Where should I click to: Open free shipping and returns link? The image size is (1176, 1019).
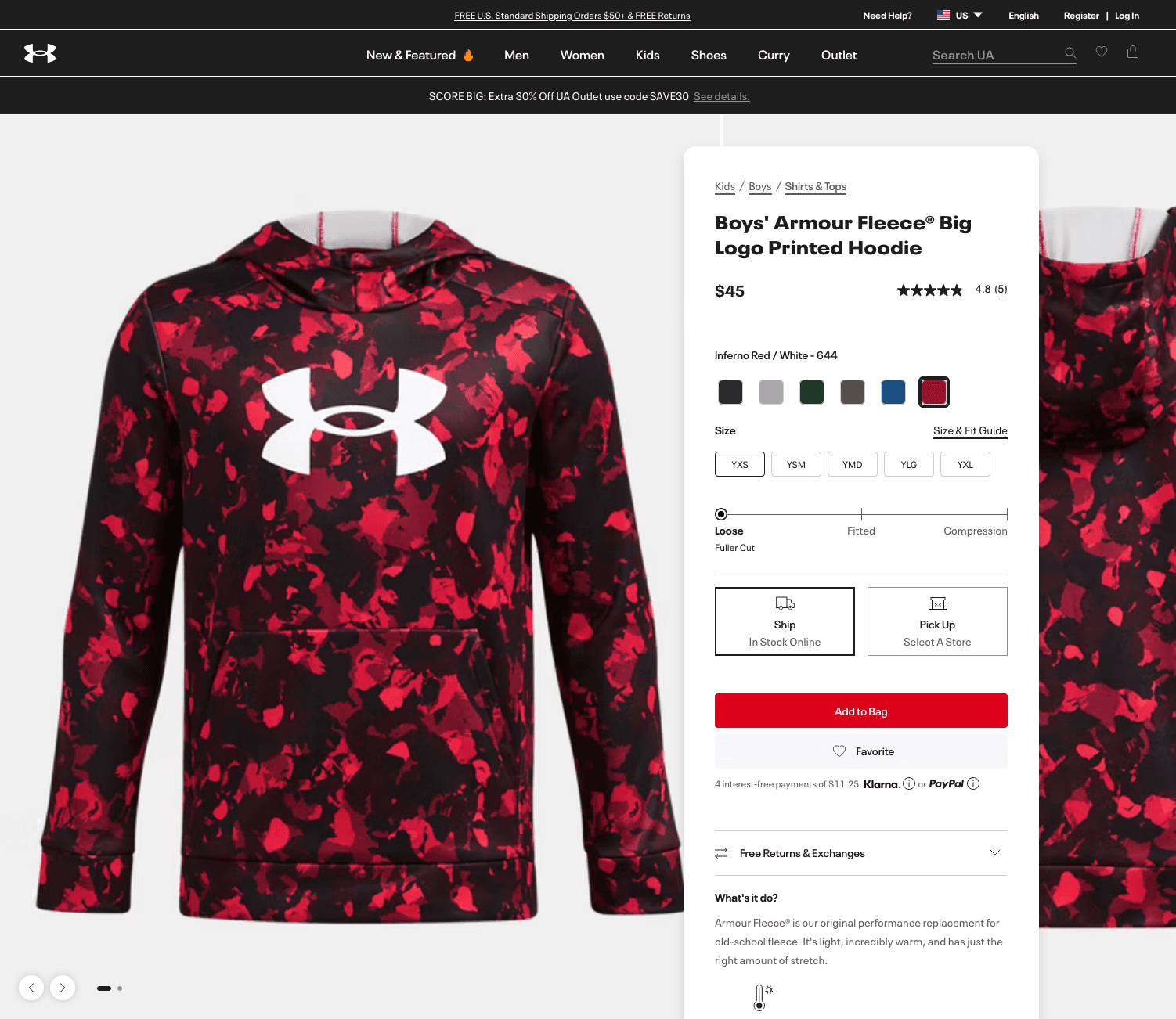[x=572, y=16]
